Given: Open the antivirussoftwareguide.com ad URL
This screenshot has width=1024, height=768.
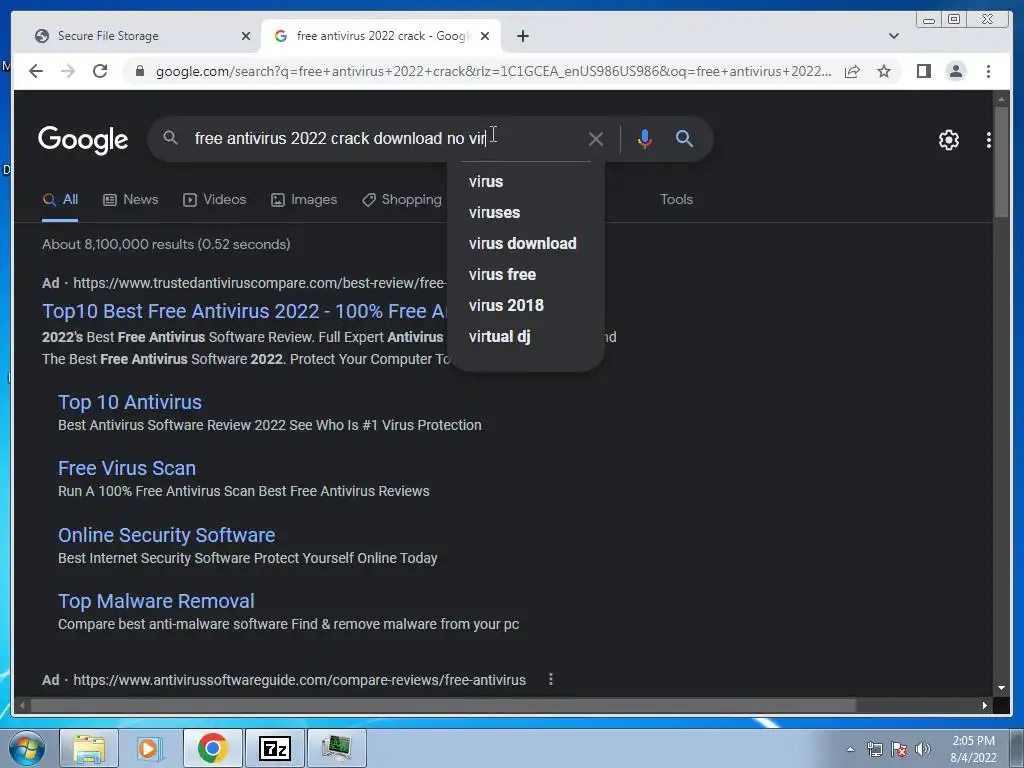Looking at the screenshot, I should click(x=299, y=680).
